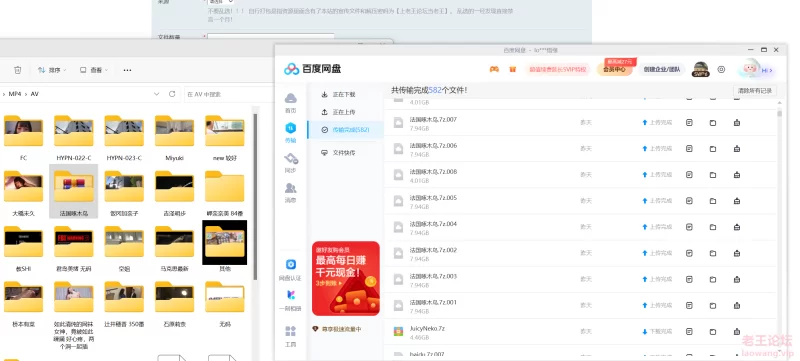The height and width of the screenshot is (361, 800).
Task: Open the 首页 home icon in Baidu sidebar
Action: coord(290,102)
